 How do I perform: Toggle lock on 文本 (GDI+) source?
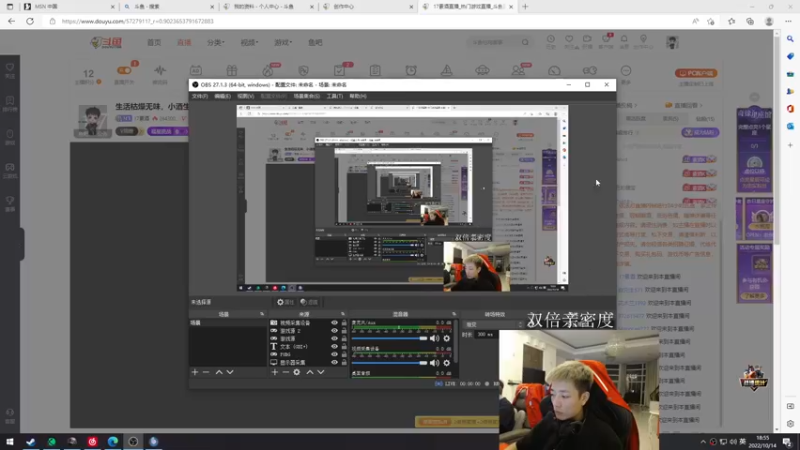[x=344, y=346]
